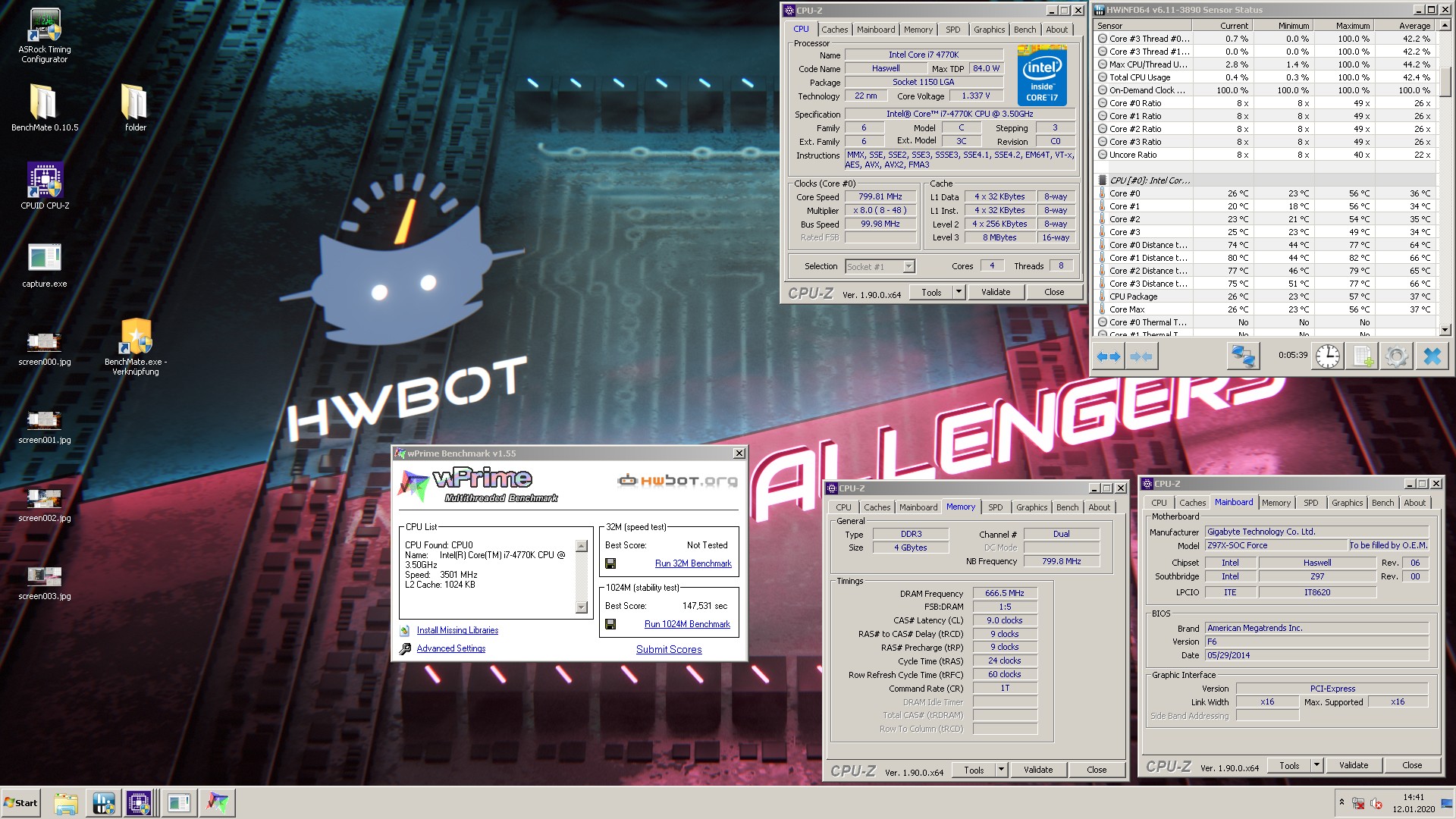The image size is (1456, 819).
Task: Click HWiNFO logging sheet add icon
Action: point(1363,356)
